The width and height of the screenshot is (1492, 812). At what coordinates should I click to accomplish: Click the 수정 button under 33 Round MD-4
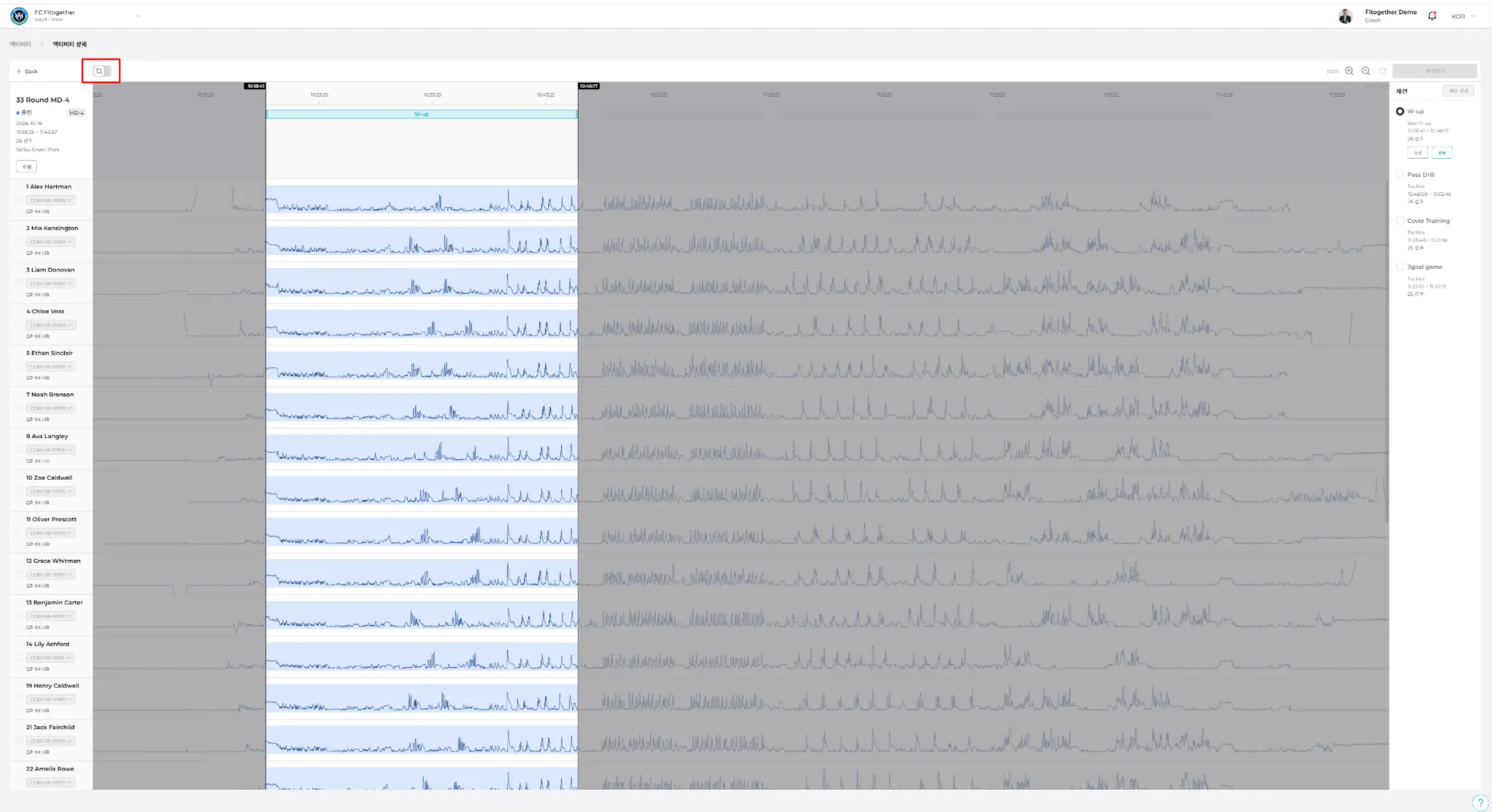[26, 167]
